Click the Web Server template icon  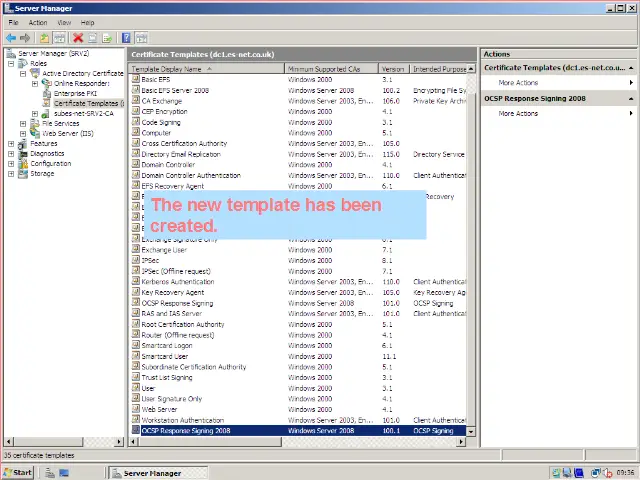pyautogui.click(x=135, y=409)
